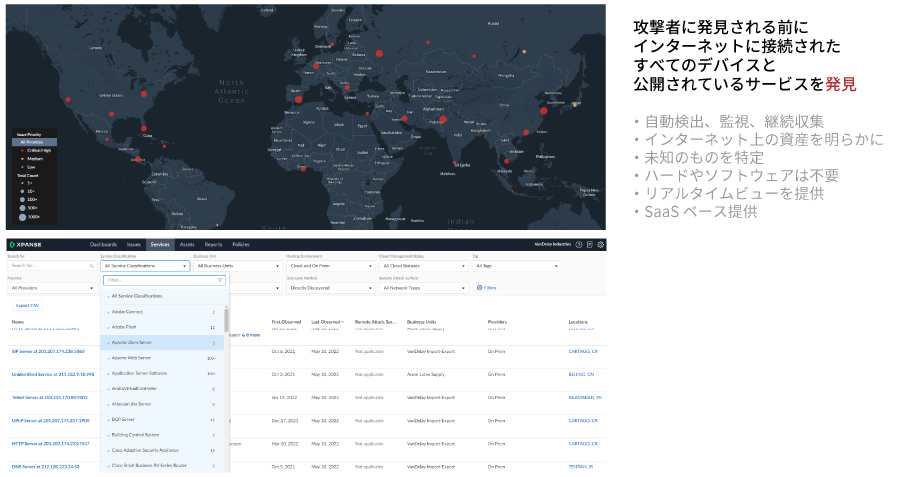
Task: Click the dropdown list scrollbar
Action: pyautogui.click(x=226, y=320)
